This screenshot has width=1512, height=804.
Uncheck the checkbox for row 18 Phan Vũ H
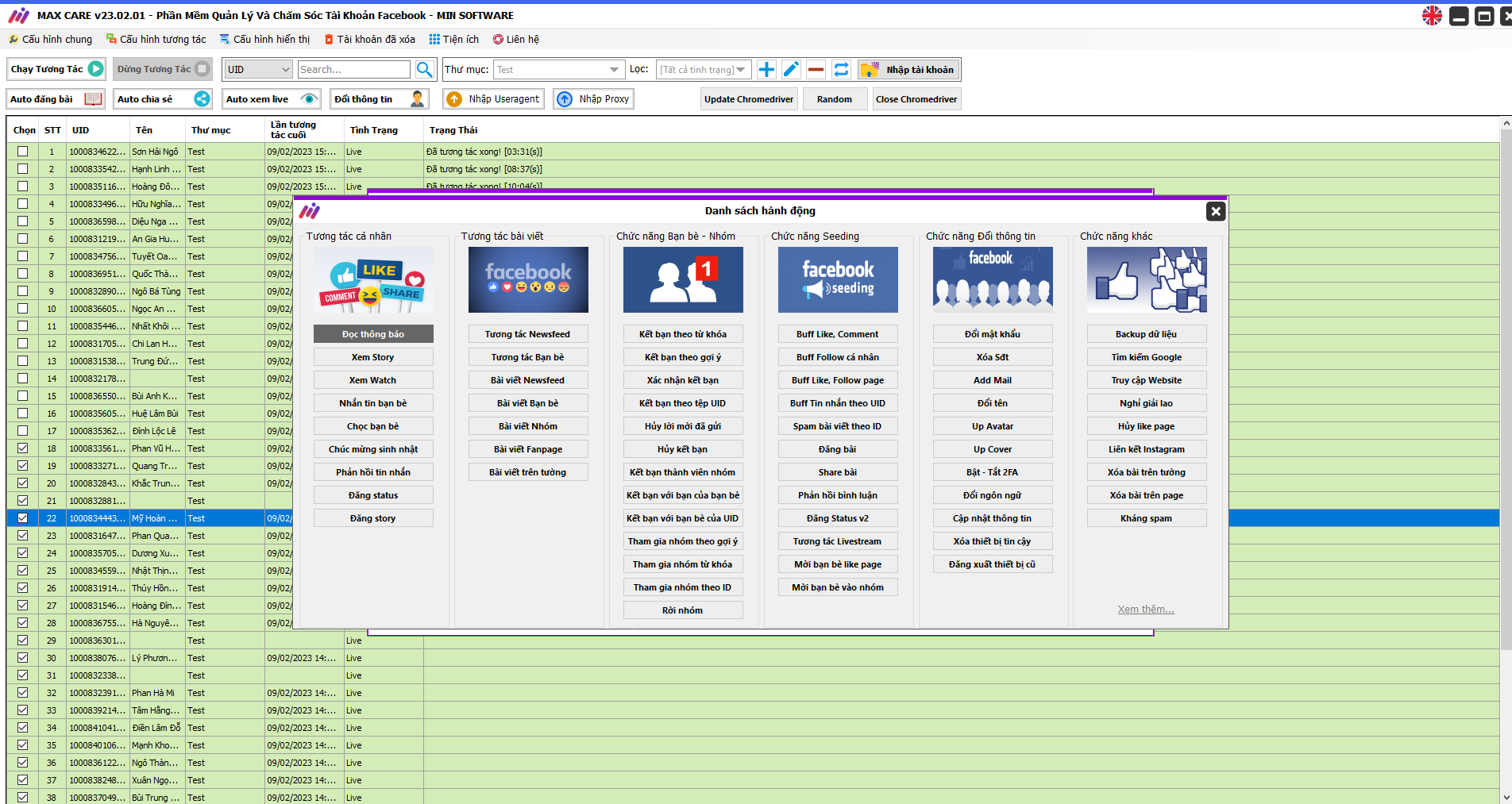pyautogui.click(x=22, y=448)
